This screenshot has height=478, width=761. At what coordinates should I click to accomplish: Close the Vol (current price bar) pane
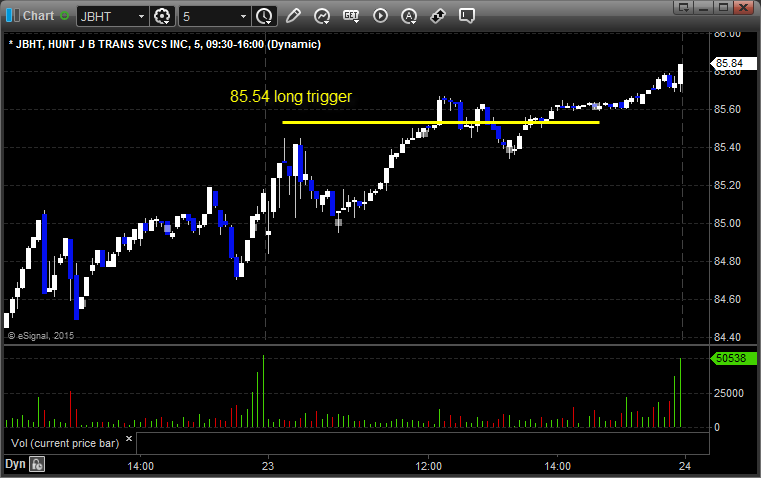[x=129, y=439]
